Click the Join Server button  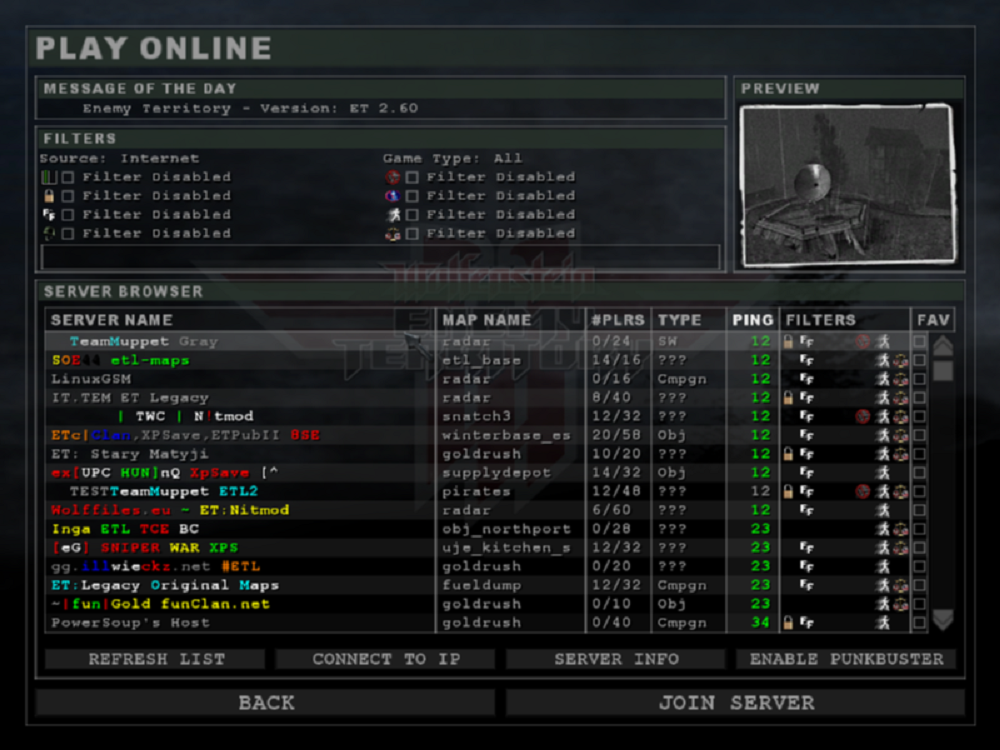click(736, 703)
